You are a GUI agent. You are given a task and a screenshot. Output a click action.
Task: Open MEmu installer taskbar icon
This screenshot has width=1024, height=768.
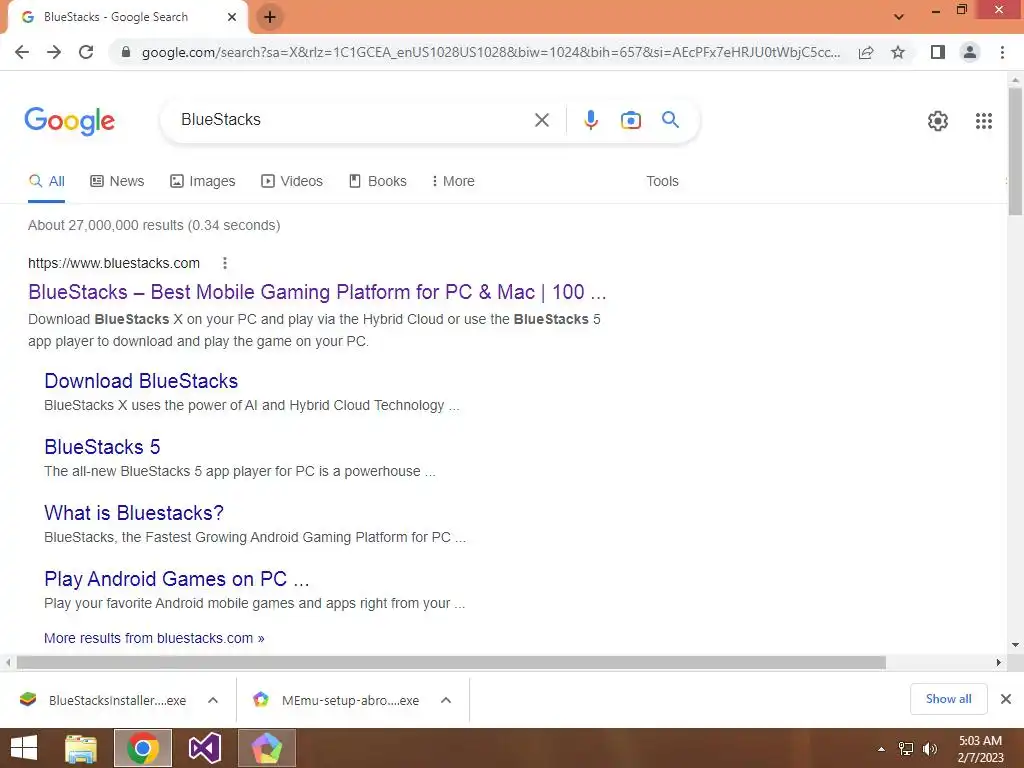(267, 748)
